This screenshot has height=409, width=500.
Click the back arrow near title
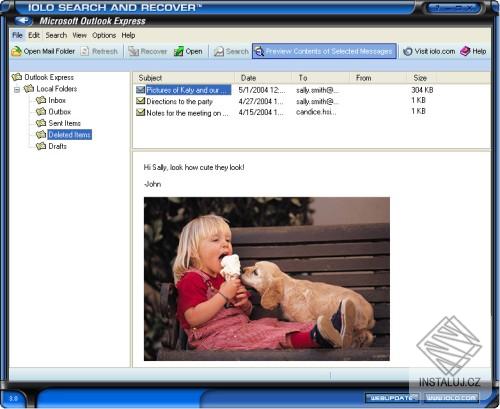pos(23,21)
